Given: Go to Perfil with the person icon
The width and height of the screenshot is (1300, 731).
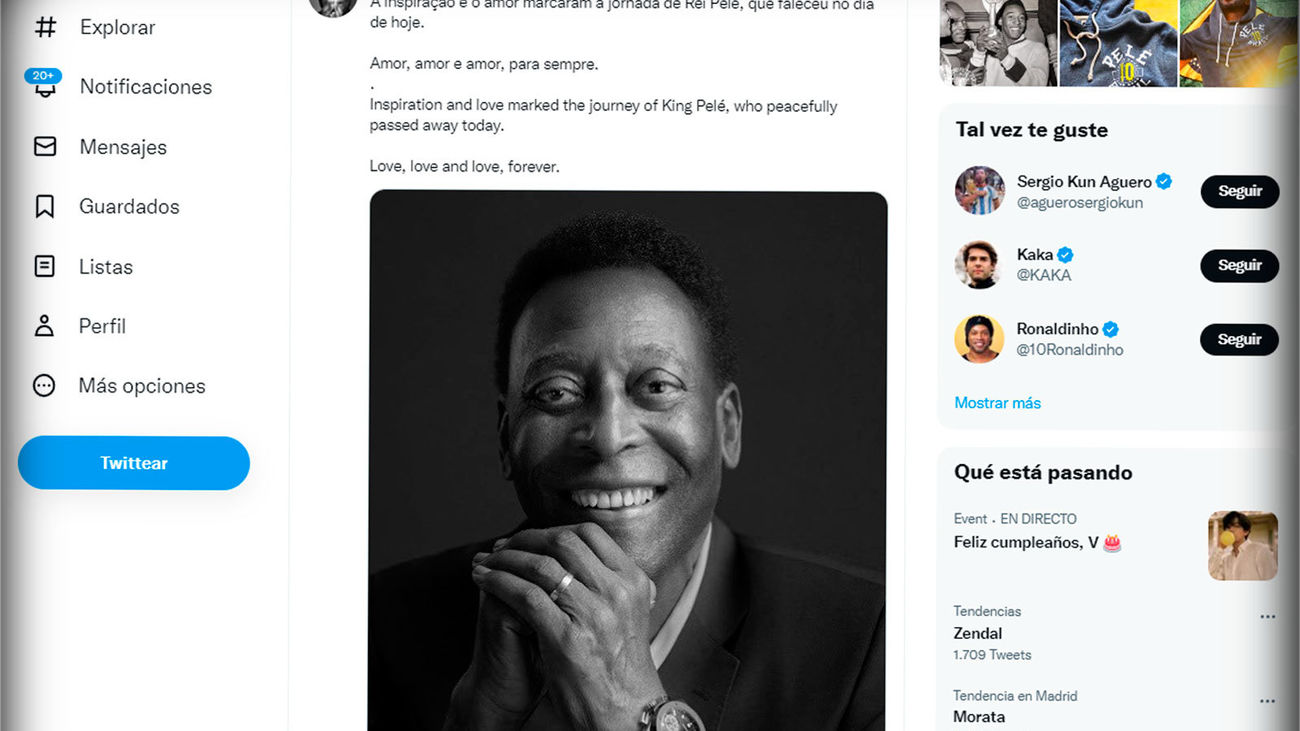Looking at the screenshot, I should (x=44, y=326).
